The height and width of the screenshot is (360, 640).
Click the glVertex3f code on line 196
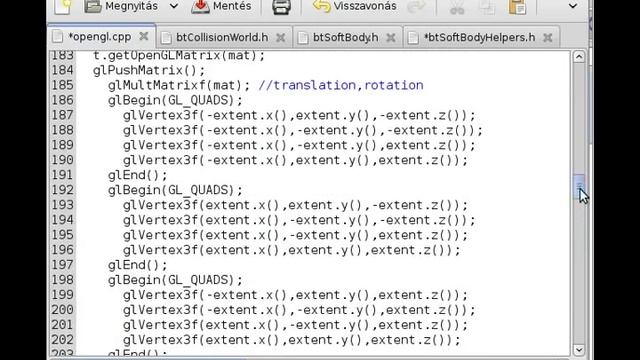(292, 250)
